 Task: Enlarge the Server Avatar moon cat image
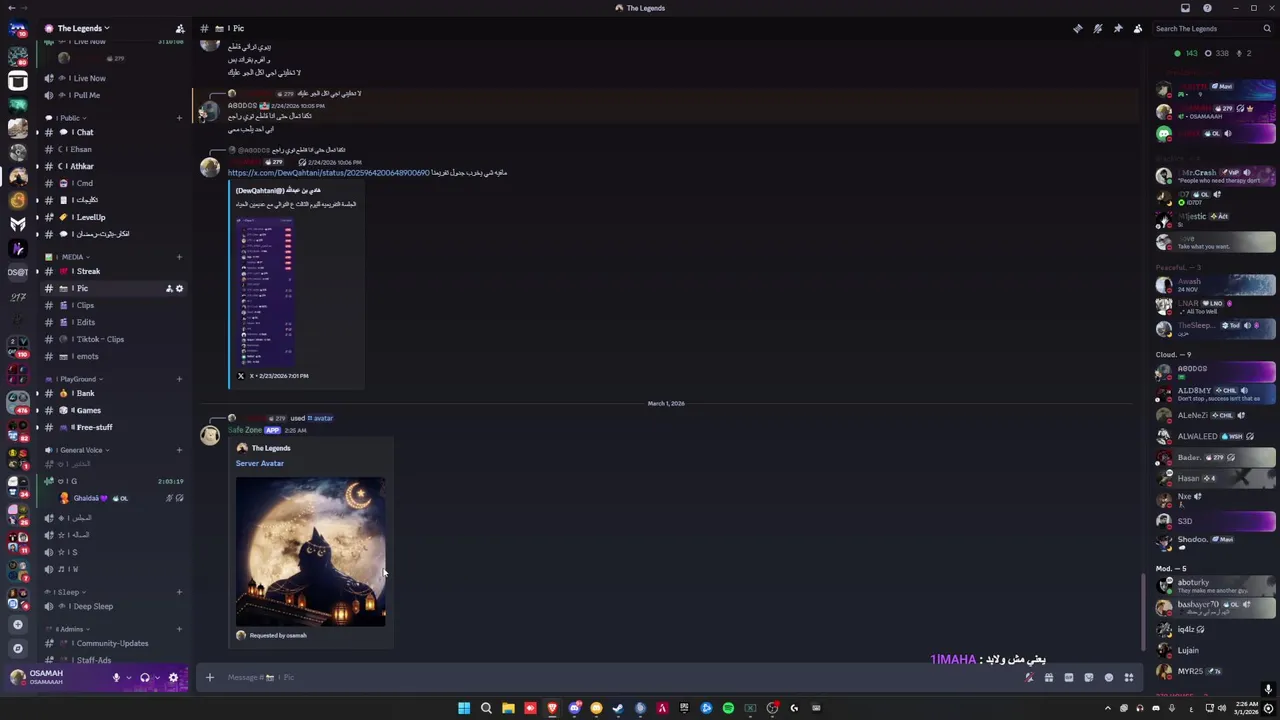point(310,552)
